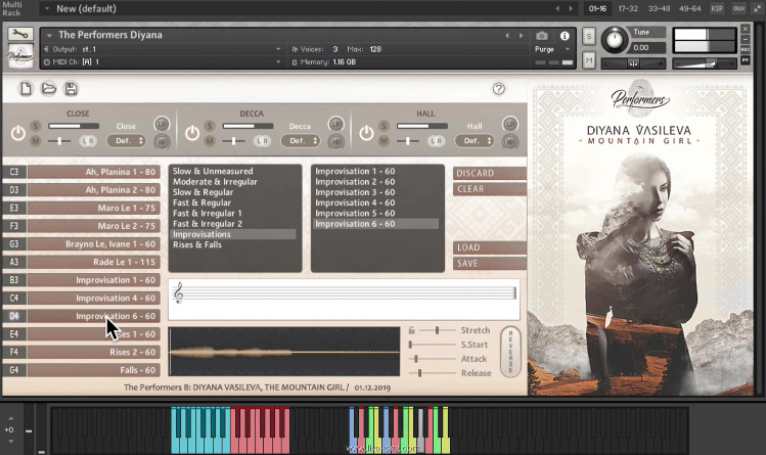
Task: Click L R stereo button on CLOSE mic
Action: click(88, 141)
